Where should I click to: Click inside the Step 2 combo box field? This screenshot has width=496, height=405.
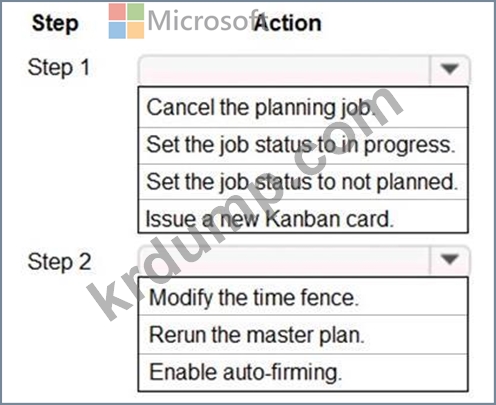coord(284,260)
